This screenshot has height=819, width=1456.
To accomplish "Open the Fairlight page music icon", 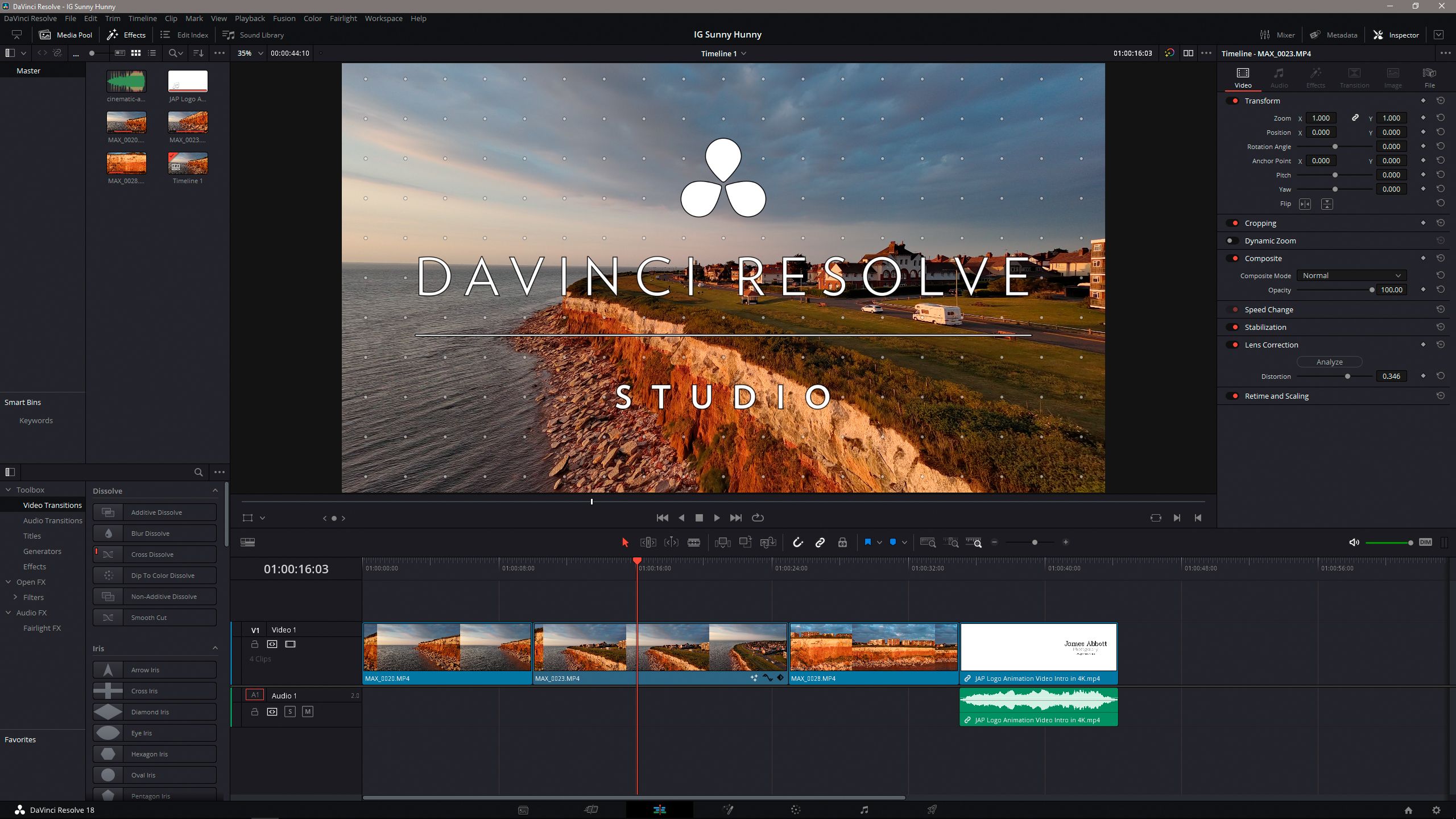I will click(864, 810).
